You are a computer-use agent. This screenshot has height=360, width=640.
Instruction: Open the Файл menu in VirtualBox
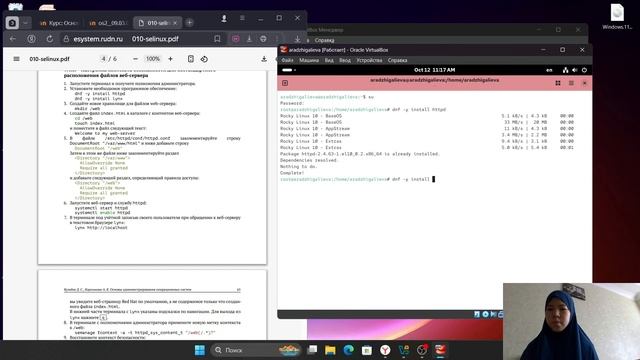click(x=287, y=60)
